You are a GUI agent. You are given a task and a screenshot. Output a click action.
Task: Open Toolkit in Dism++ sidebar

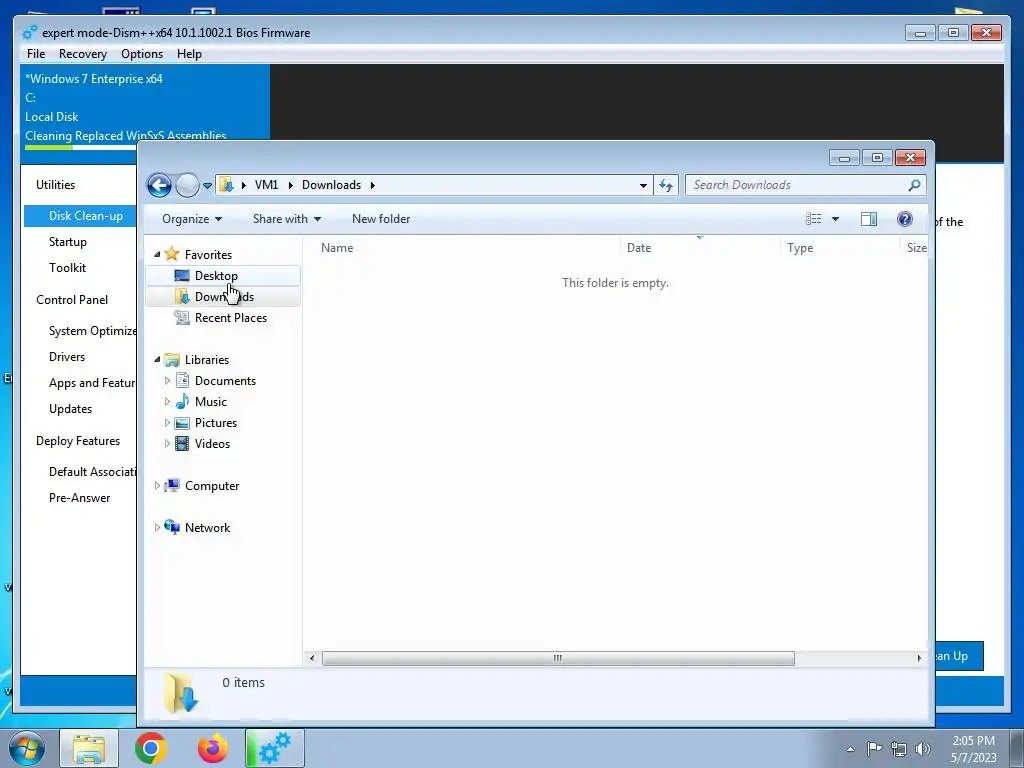point(67,268)
